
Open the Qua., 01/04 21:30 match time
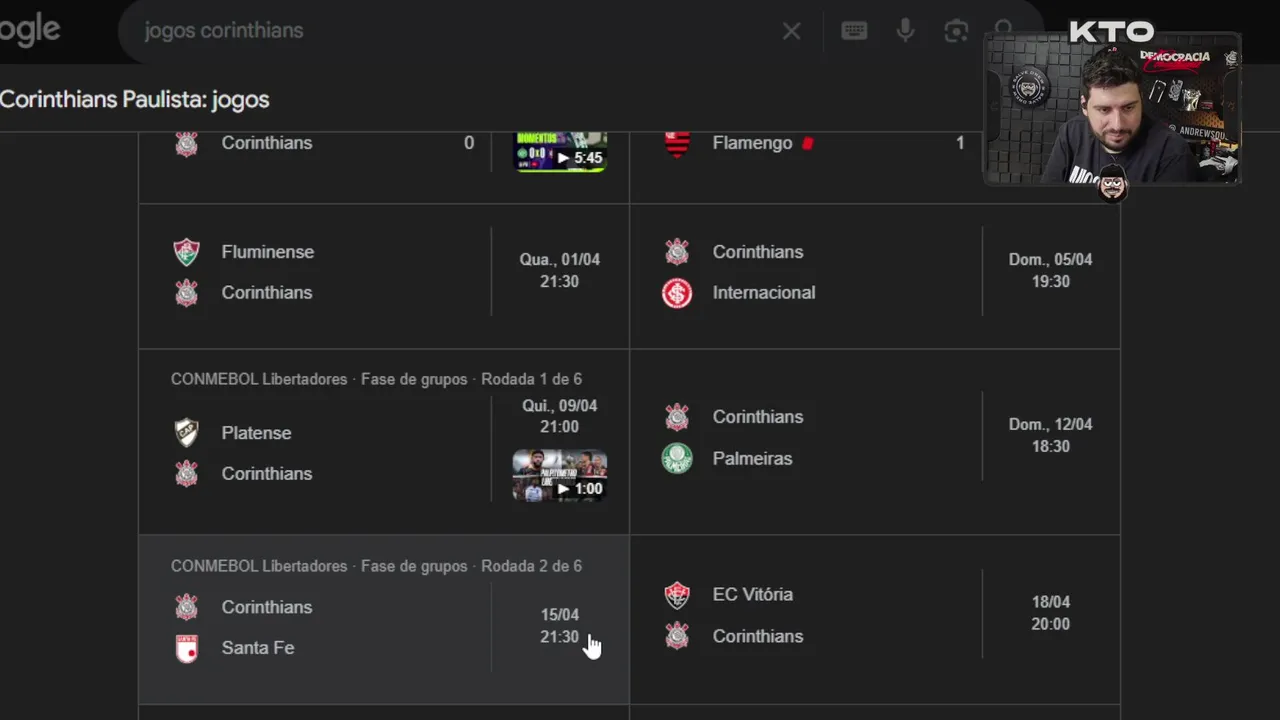(x=559, y=270)
